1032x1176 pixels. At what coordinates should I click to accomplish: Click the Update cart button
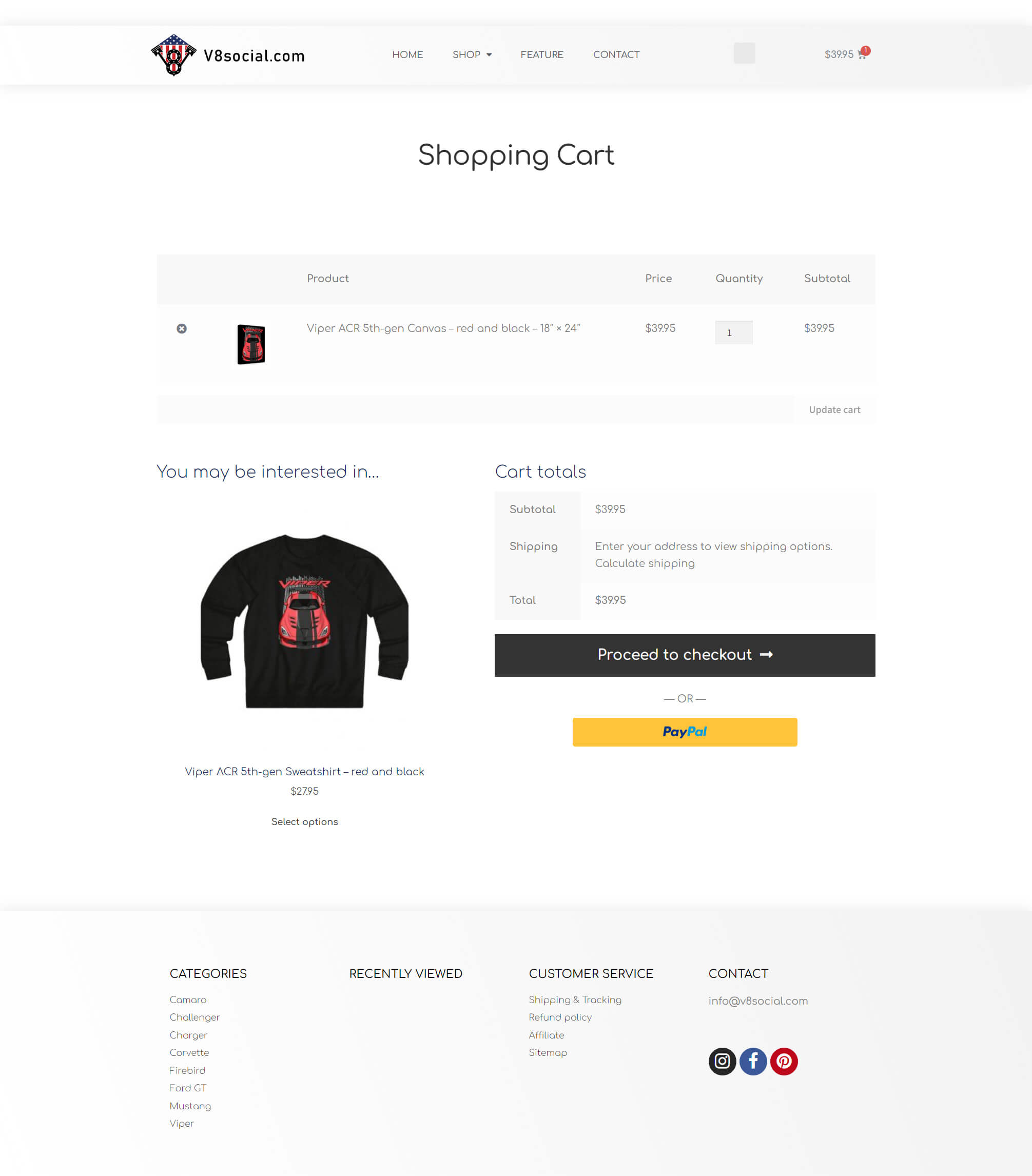pos(834,409)
